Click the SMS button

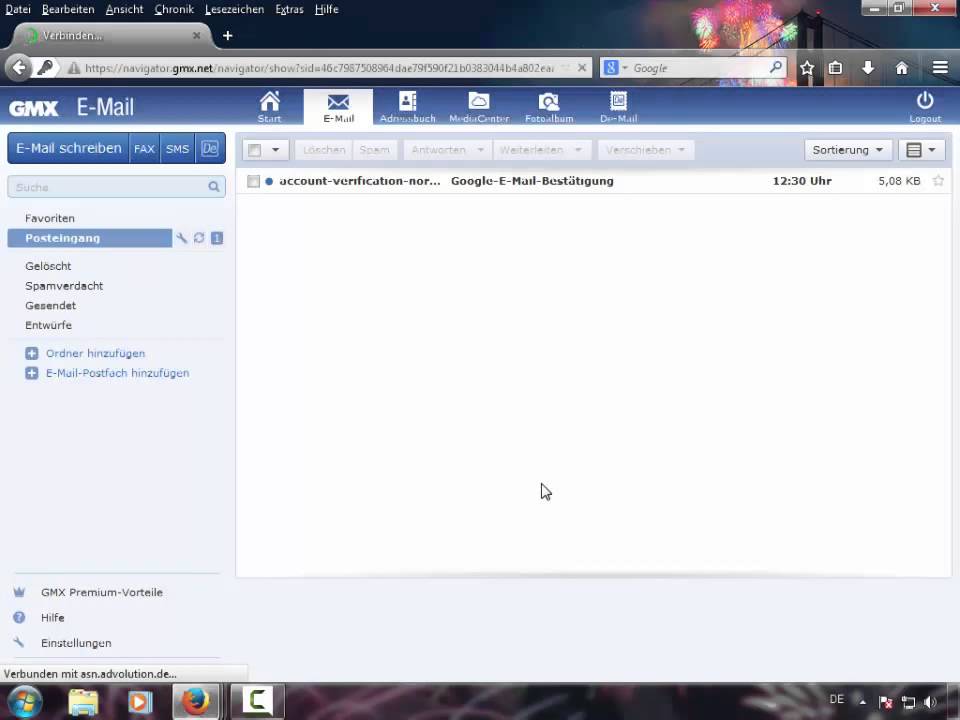tap(177, 148)
